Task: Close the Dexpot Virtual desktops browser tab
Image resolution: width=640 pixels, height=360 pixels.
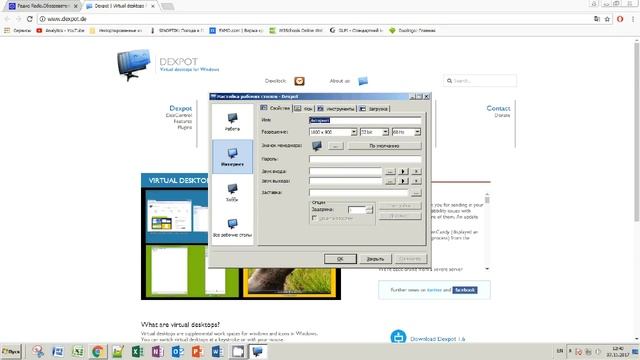Action: pyautogui.click(x=153, y=6)
